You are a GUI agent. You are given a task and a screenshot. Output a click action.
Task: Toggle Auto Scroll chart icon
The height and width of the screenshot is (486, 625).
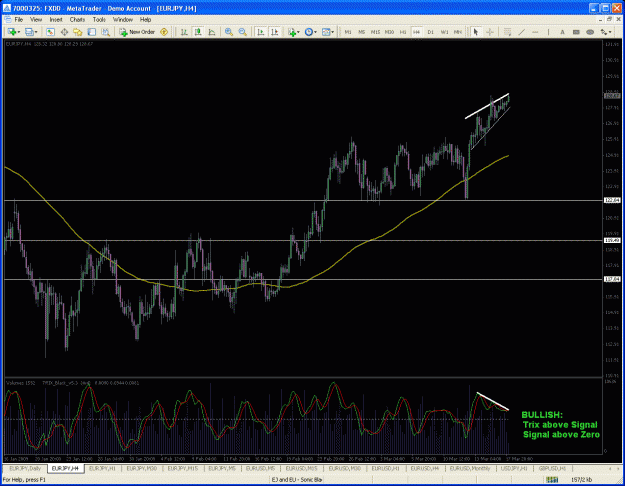[261, 32]
